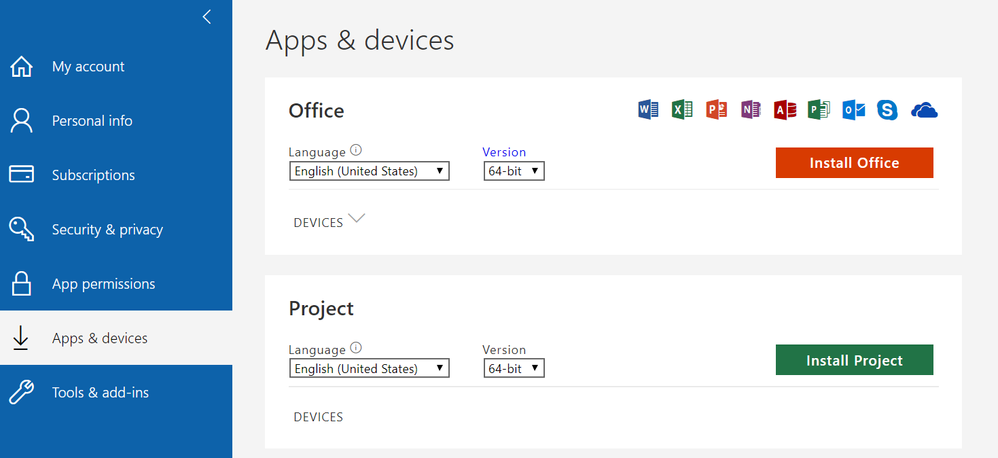Viewport: 998px width, 458px height.
Task: Click the Language label in Project card
Action: point(317,349)
